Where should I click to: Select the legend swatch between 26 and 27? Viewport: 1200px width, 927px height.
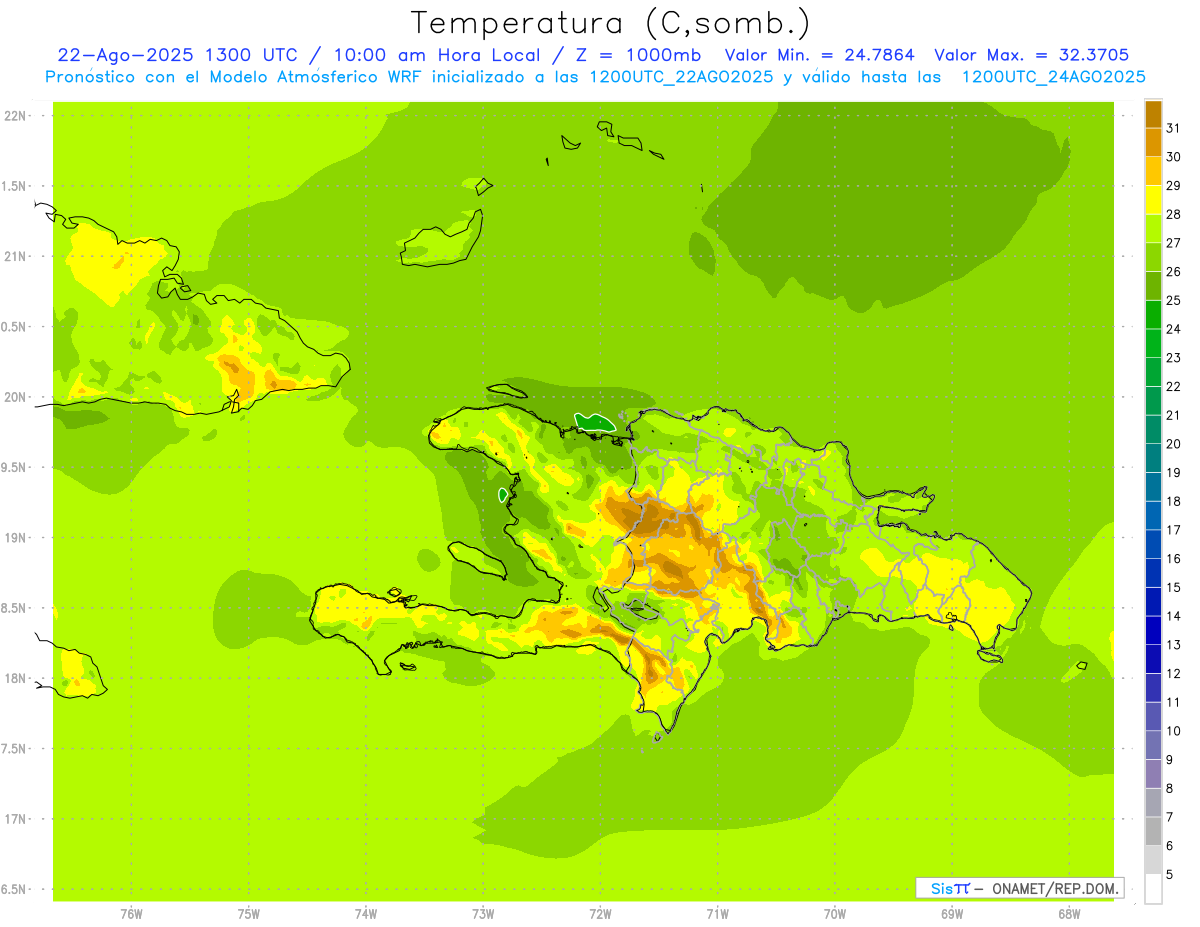click(1153, 257)
